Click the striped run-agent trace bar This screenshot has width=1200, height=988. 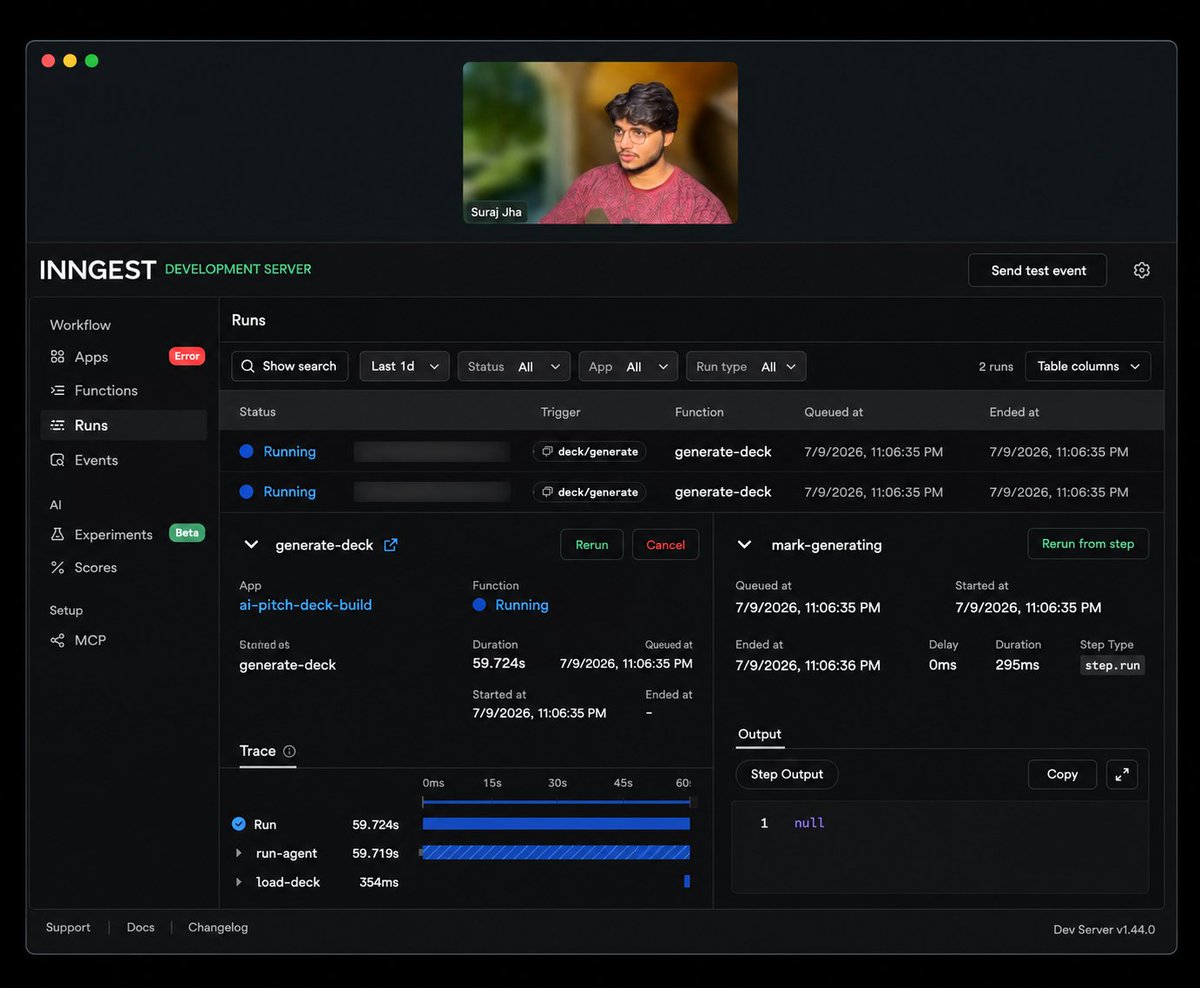pyautogui.click(x=554, y=853)
